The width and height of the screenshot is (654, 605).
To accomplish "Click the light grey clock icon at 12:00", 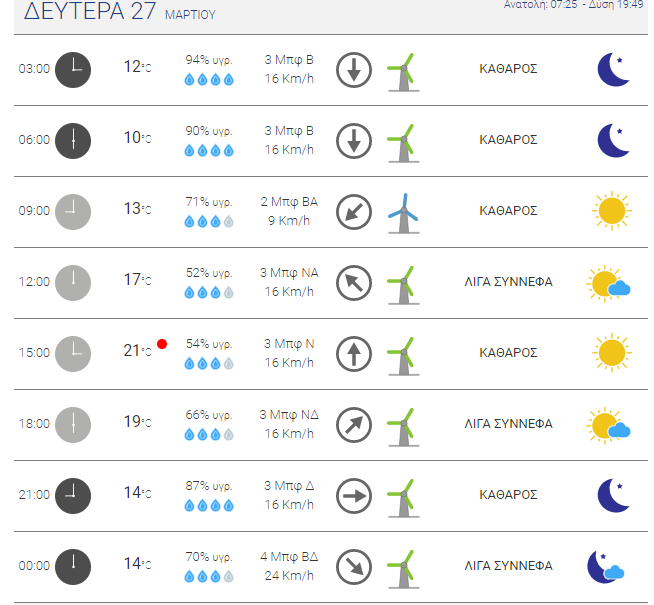I will [x=73, y=283].
